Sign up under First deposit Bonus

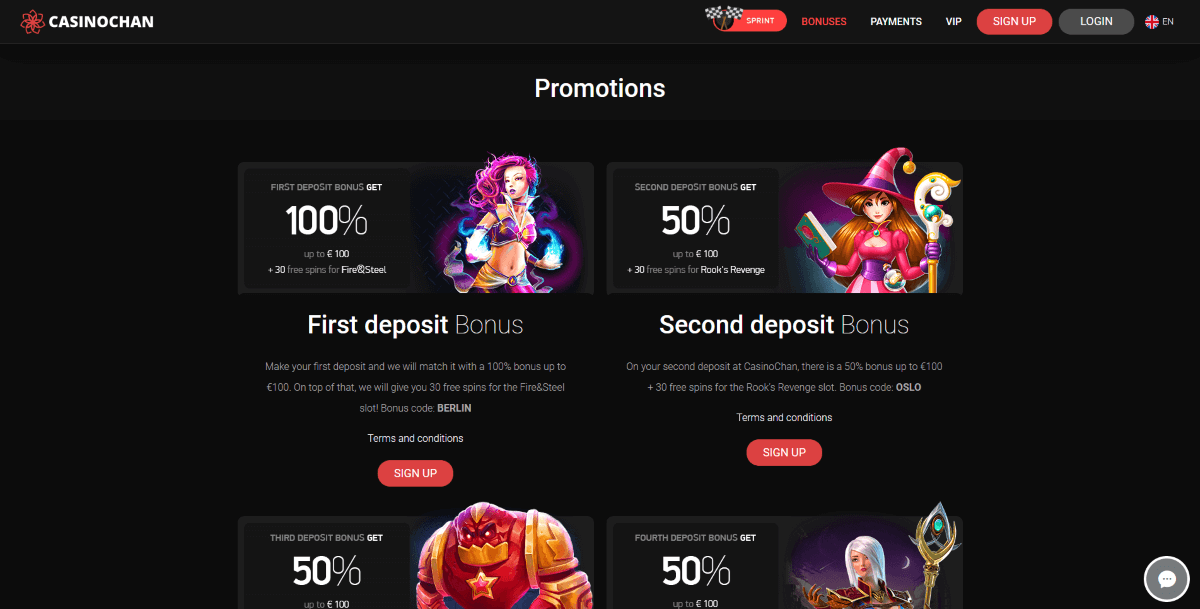pos(415,473)
